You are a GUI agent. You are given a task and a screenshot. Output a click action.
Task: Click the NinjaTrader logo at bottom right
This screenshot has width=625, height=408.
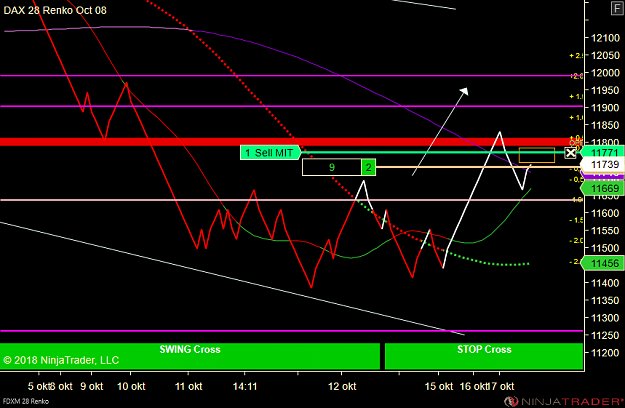coord(564,401)
